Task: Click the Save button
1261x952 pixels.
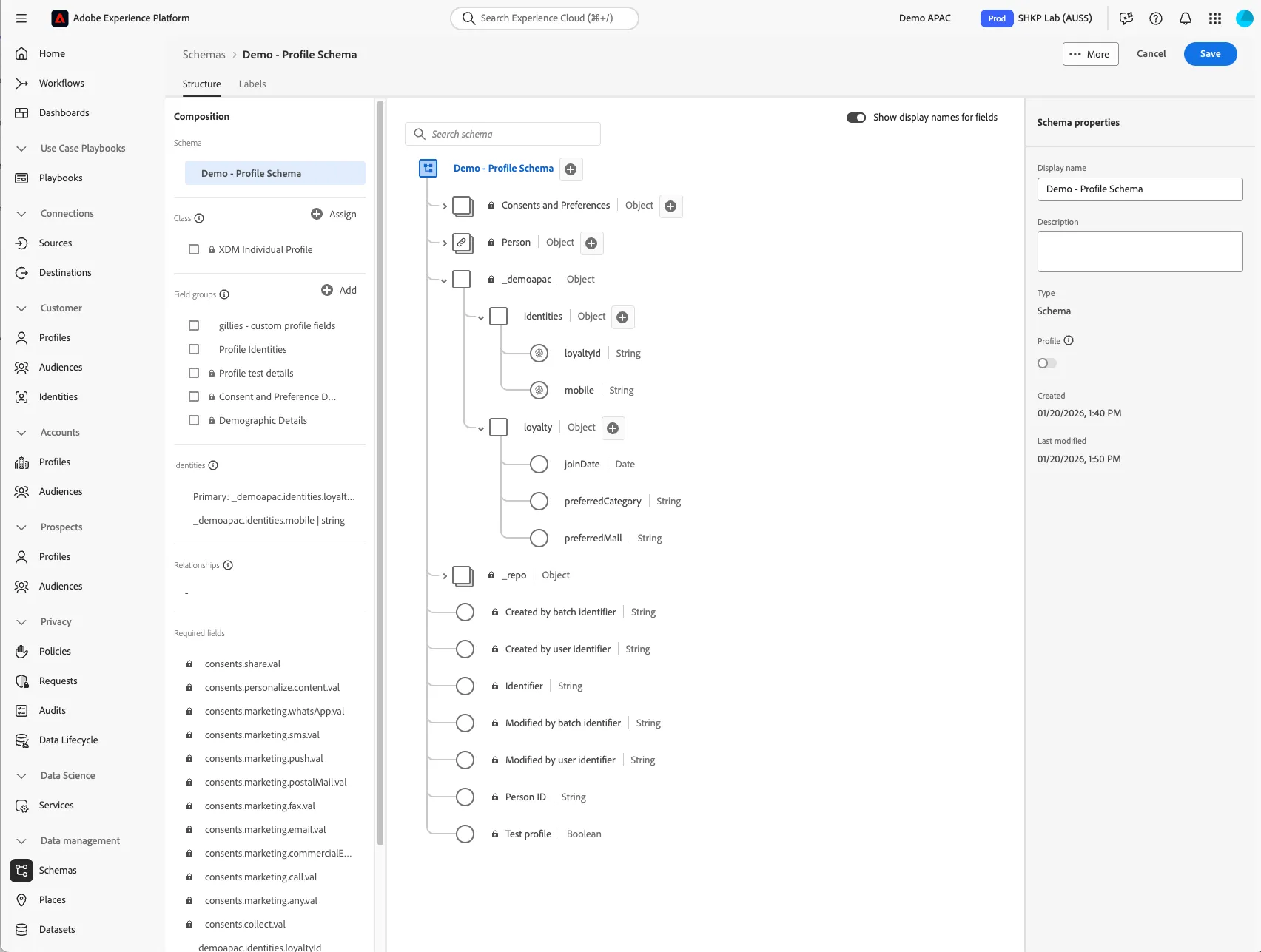Action: pyautogui.click(x=1211, y=54)
